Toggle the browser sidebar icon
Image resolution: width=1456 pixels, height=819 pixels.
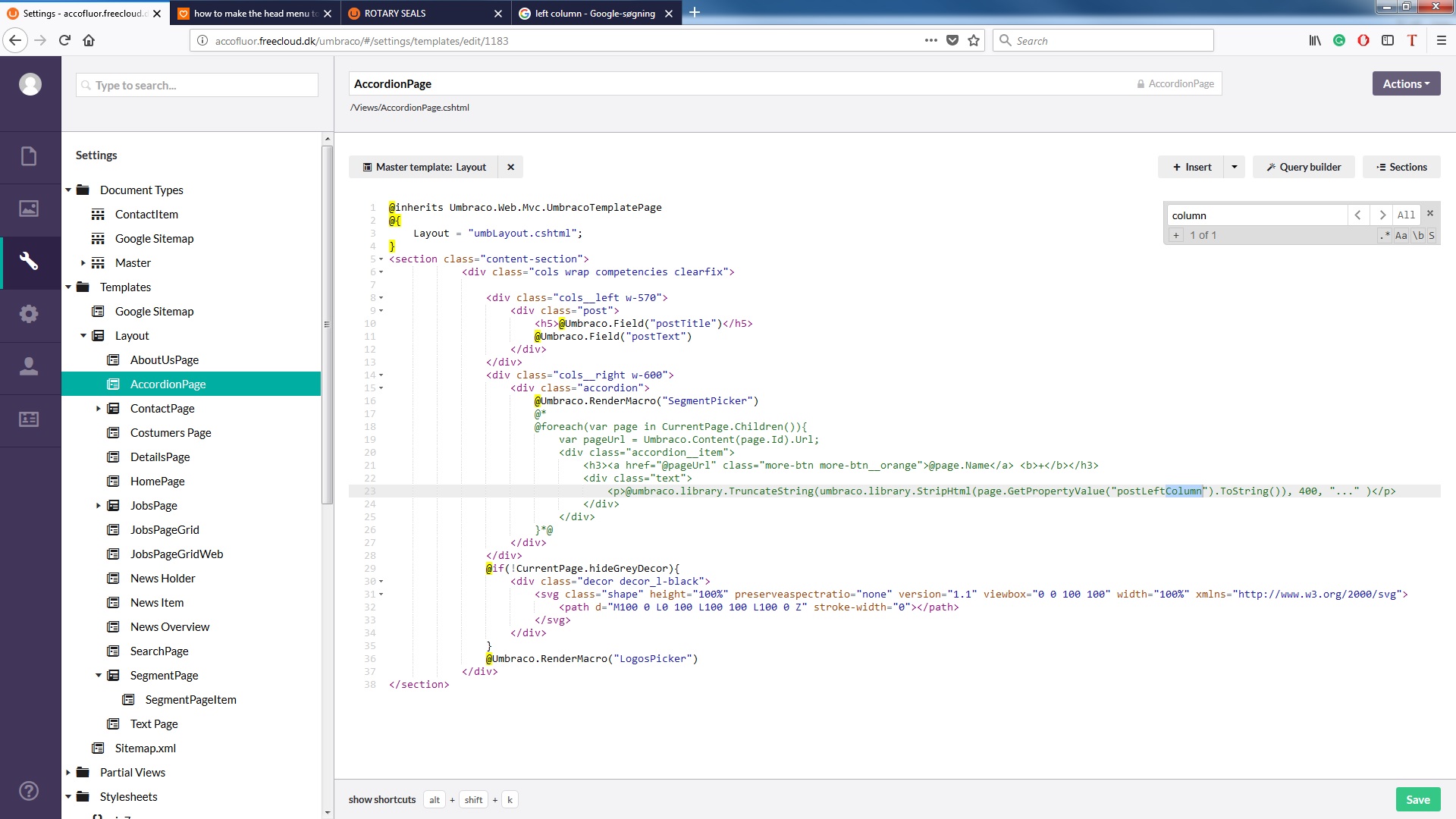tap(1388, 40)
